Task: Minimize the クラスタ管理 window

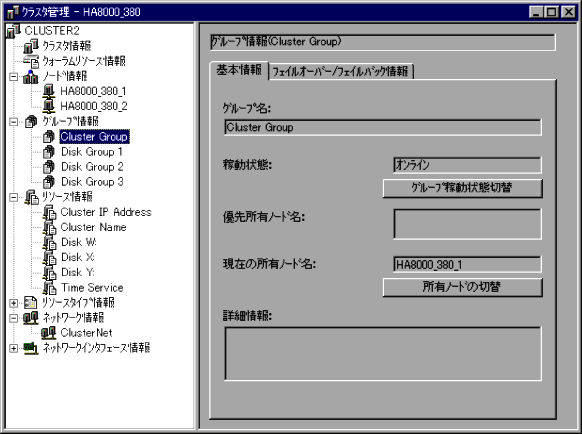Action: click(536, 12)
